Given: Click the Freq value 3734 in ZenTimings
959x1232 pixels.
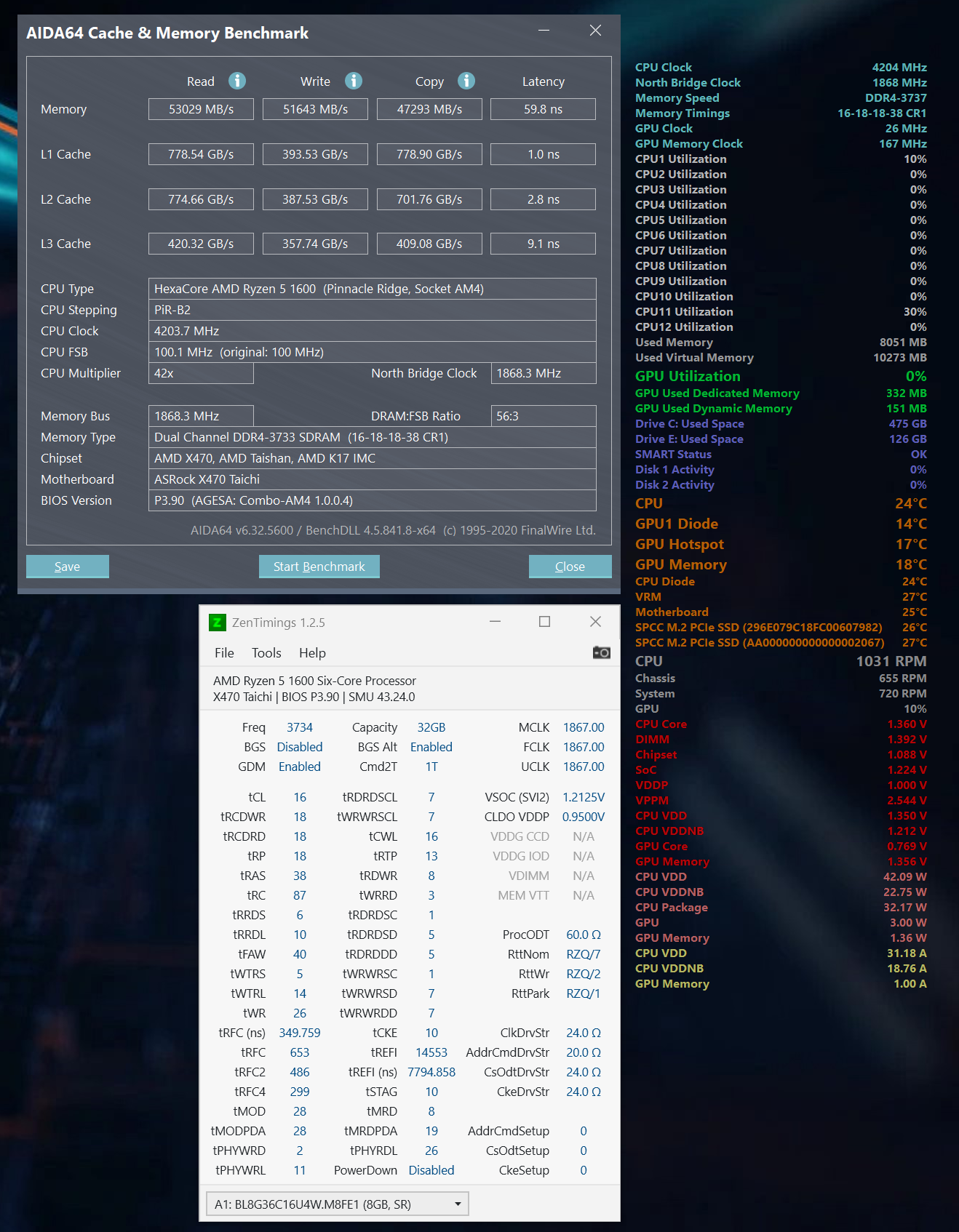Looking at the screenshot, I should click(300, 727).
